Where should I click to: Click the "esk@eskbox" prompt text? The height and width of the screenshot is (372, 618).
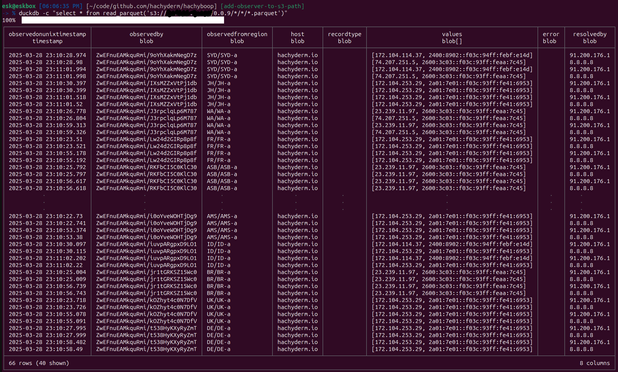pos(19,6)
